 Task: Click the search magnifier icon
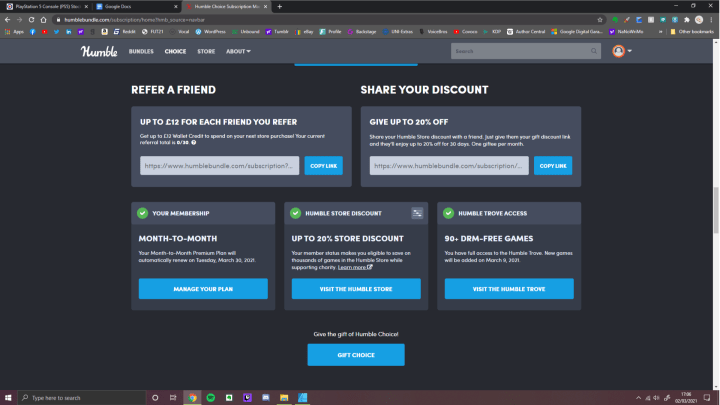click(x=594, y=51)
